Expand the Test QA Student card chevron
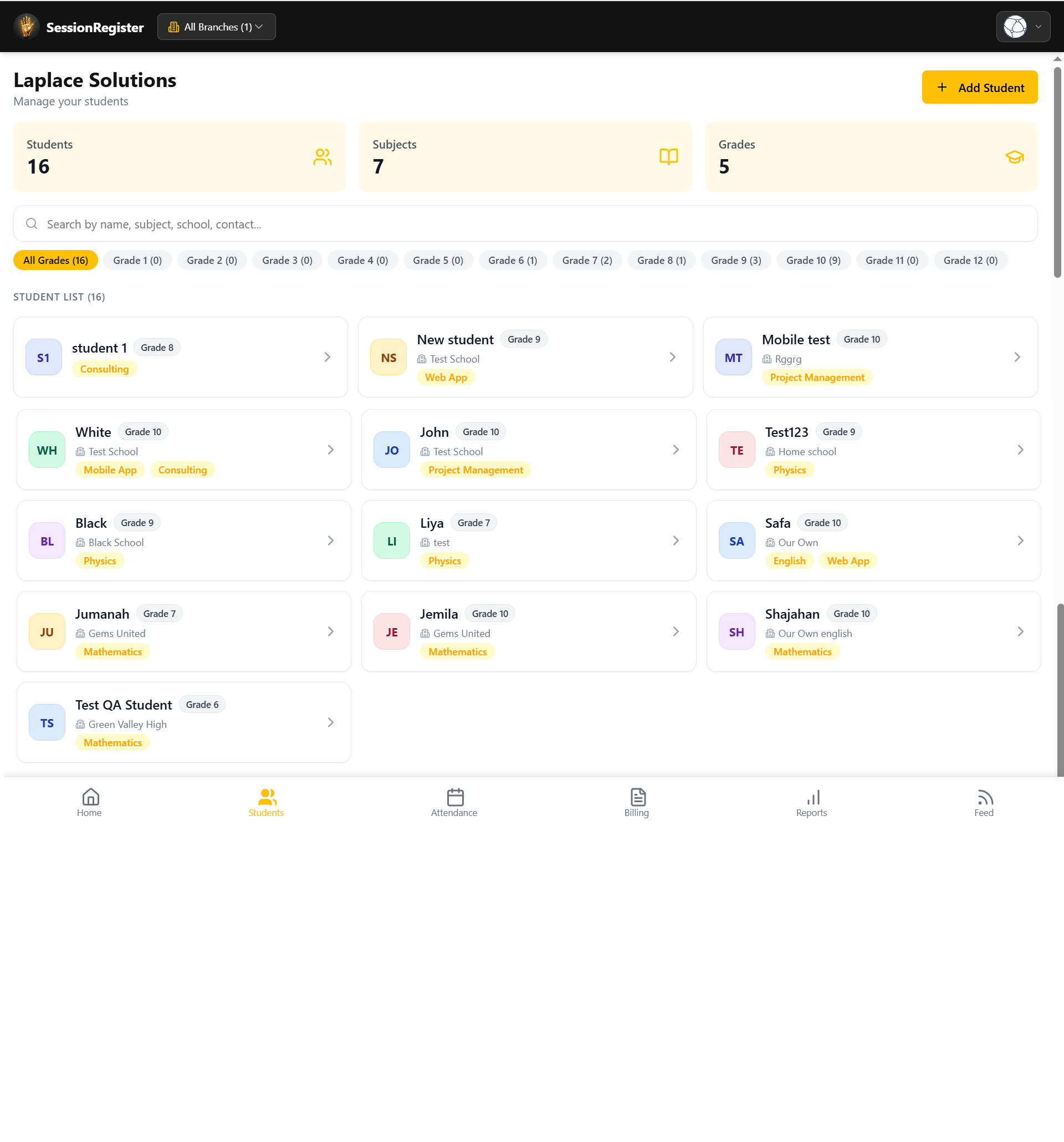 coord(331,722)
